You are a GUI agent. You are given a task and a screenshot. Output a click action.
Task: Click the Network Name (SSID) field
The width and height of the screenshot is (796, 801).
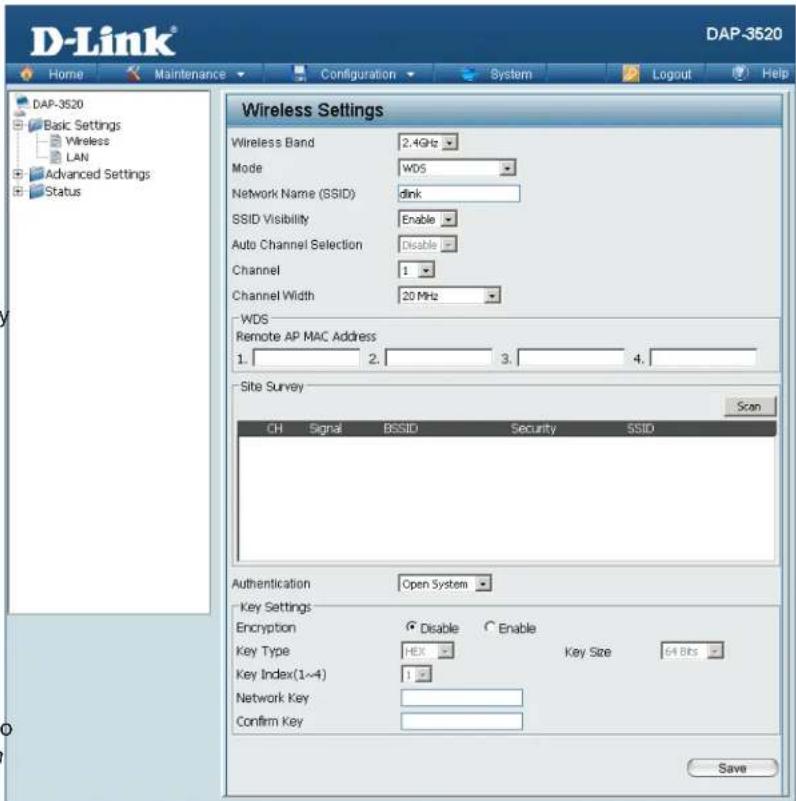[x=459, y=194]
